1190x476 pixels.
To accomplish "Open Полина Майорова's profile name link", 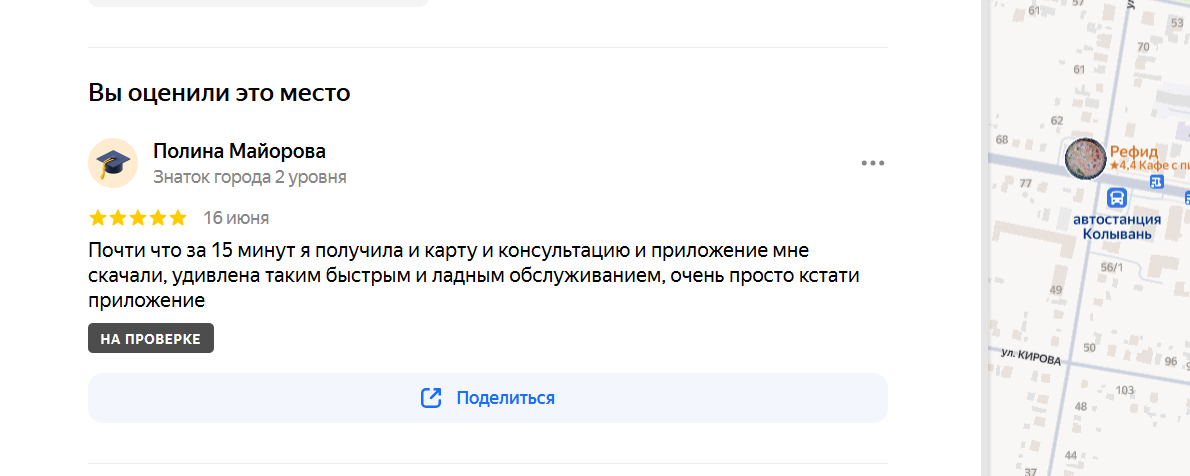I will [239, 151].
